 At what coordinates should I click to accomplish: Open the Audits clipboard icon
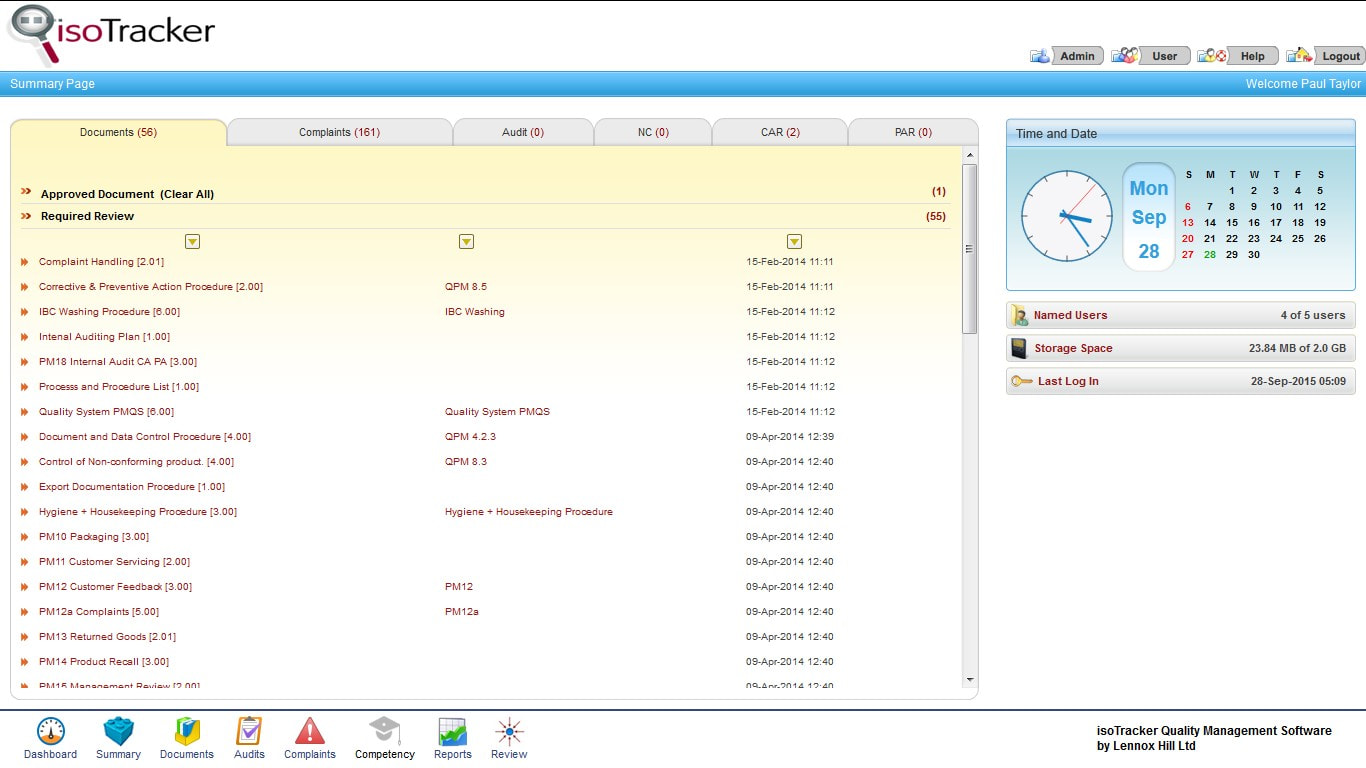pyautogui.click(x=249, y=731)
